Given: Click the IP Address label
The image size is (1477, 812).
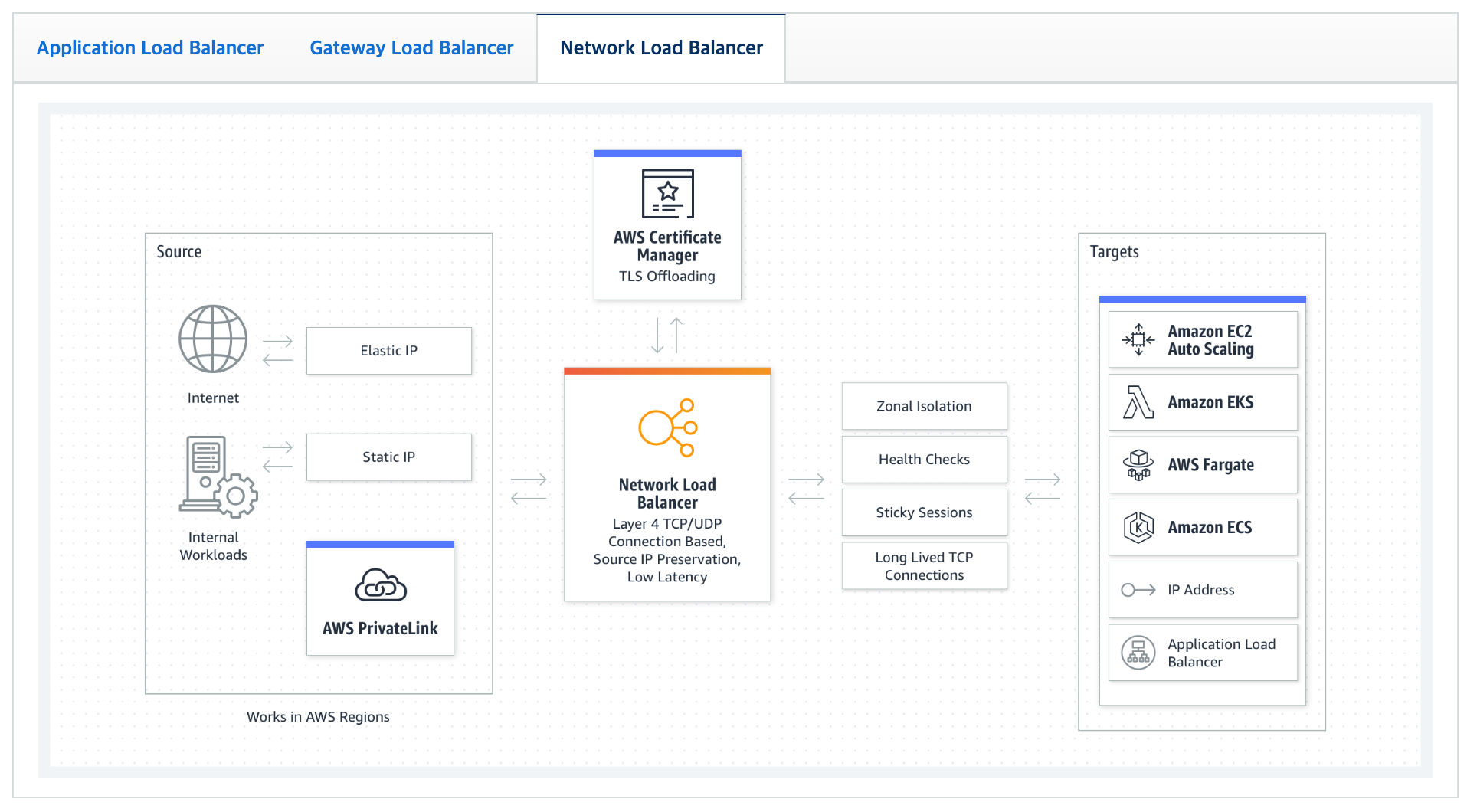Looking at the screenshot, I should point(1201,590).
